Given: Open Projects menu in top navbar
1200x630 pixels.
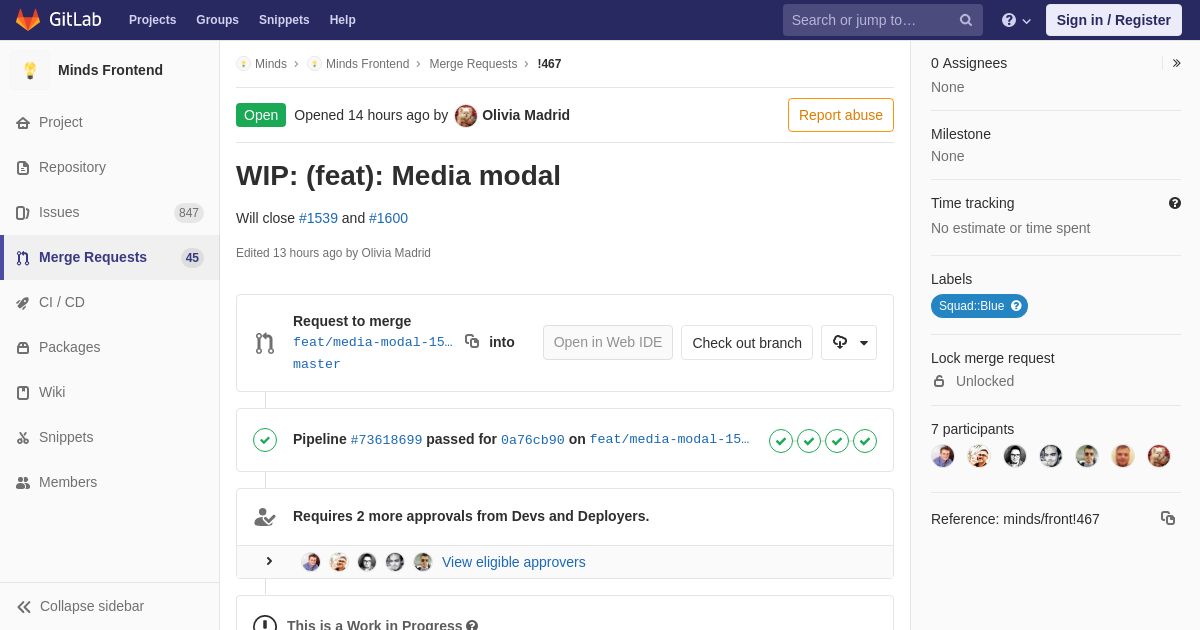Looking at the screenshot, I should (x=152, y=20).
